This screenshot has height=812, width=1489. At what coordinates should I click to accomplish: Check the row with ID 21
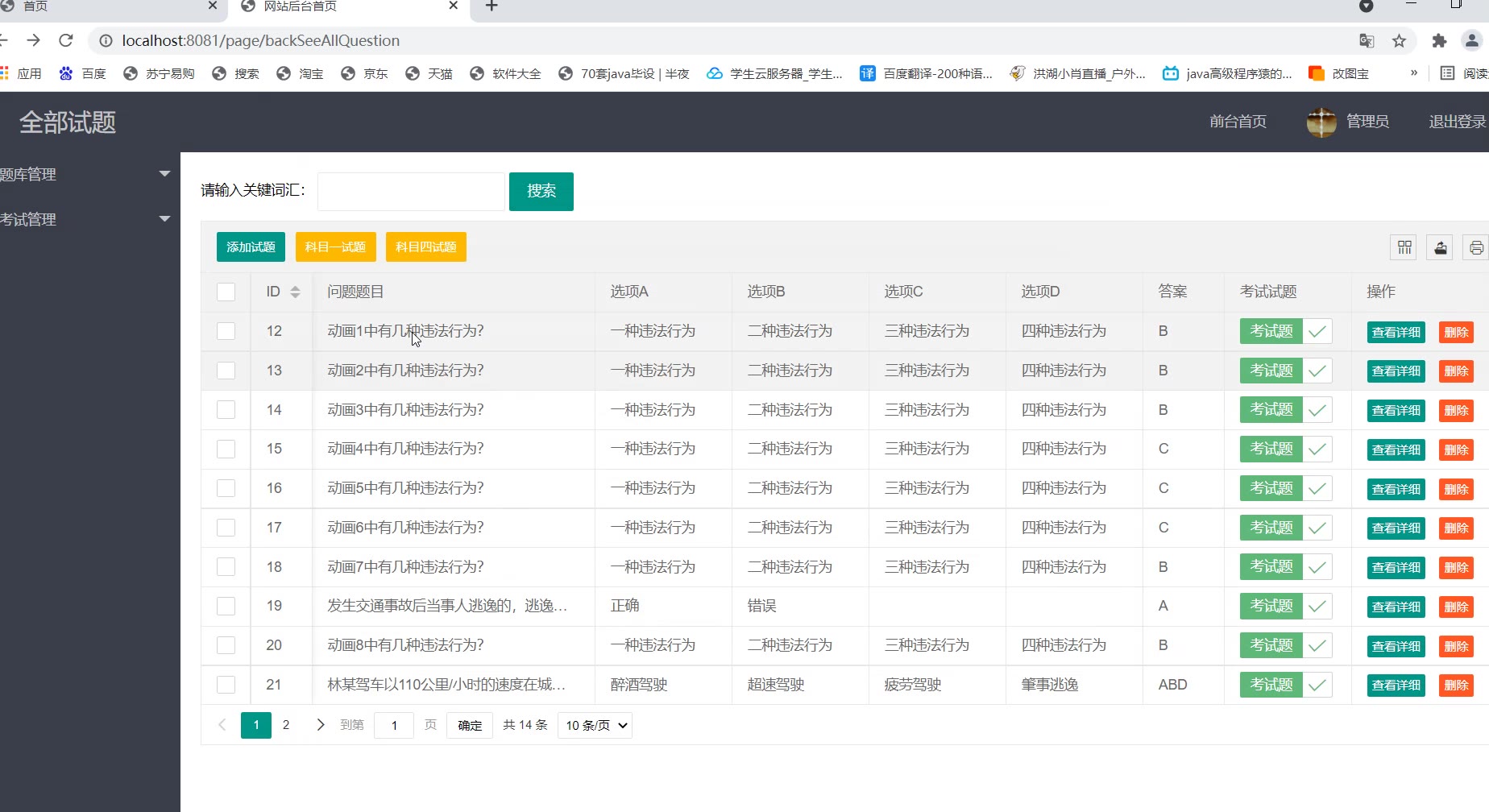point(226,685)
